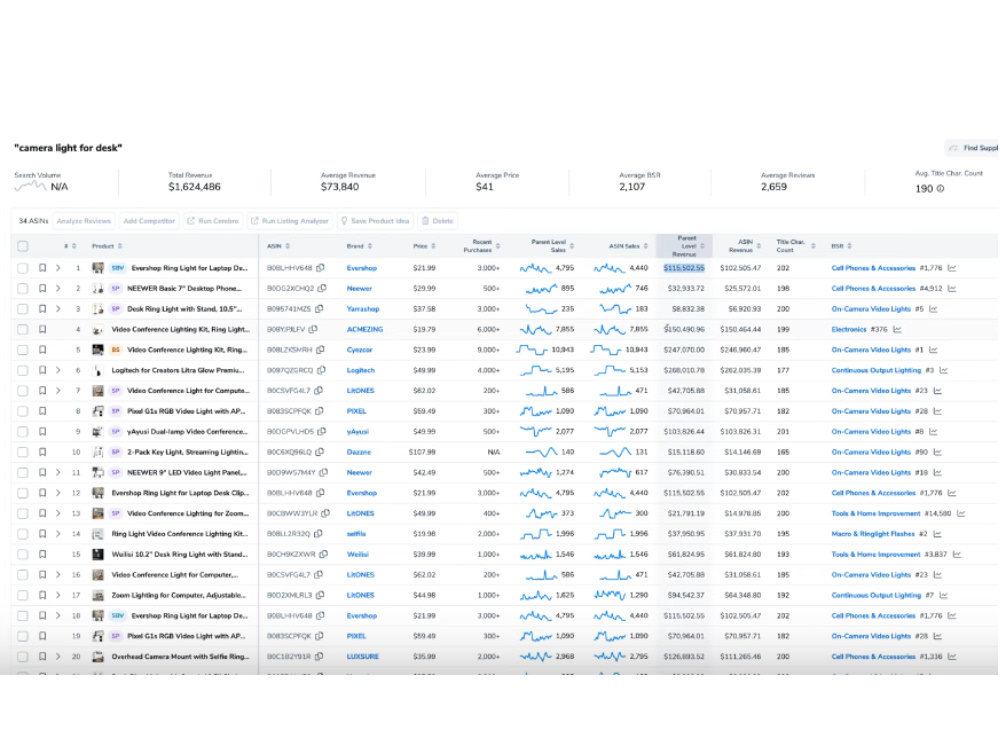Image resolution: width=1000 pixels, height=750 pixels.
Task: Bookmark the Overhead Camera Mount with Selfie Ring row
Action: click(x=43, y=656)
